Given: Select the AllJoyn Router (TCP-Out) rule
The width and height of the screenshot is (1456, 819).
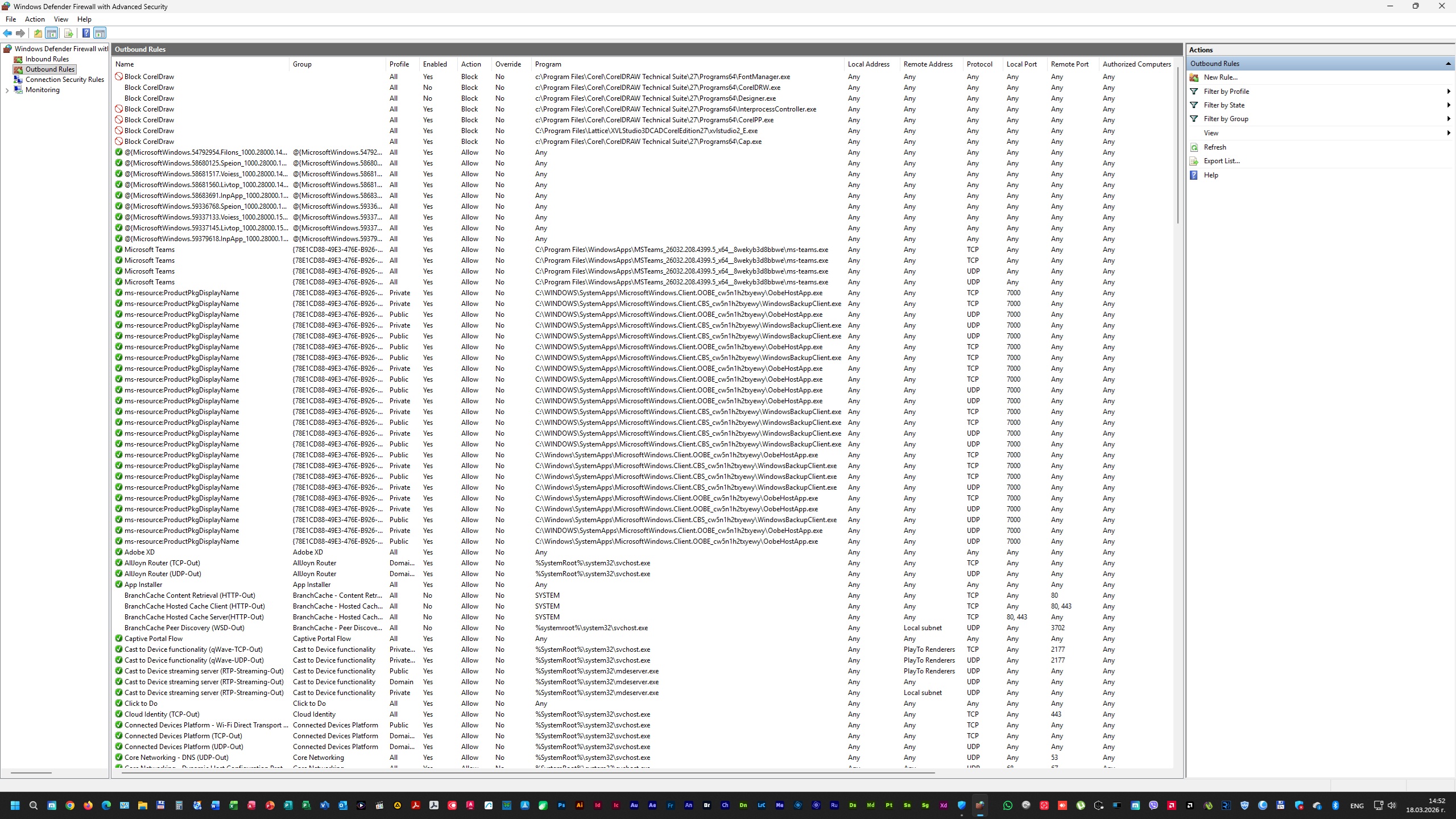Looking at the screenshot, I should [x=643, y=563].
